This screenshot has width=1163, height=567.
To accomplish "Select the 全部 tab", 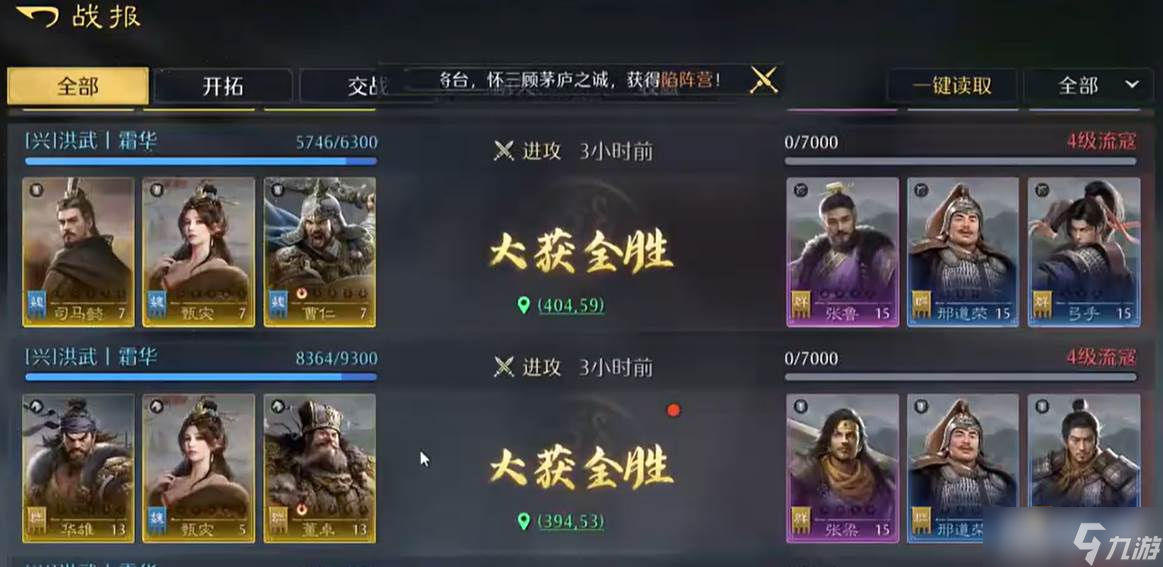I will 78,86.
